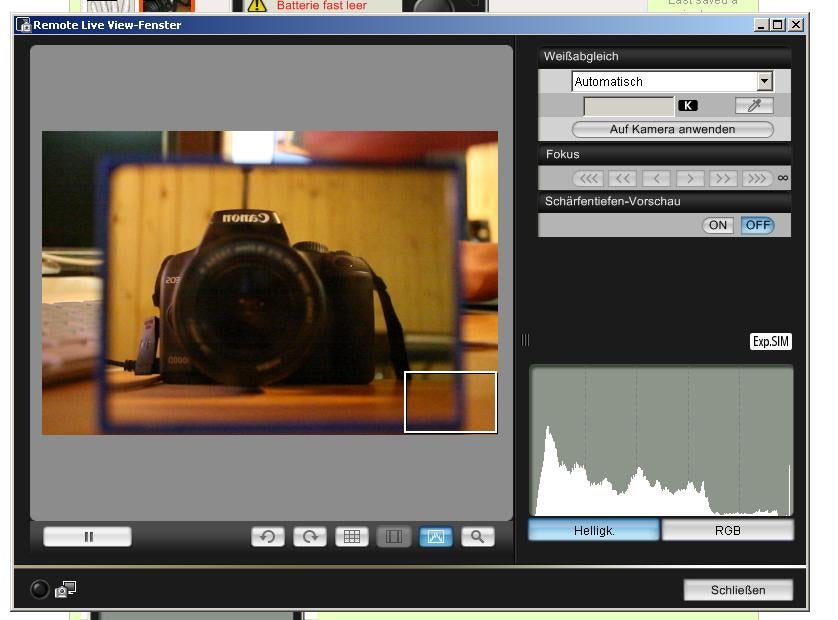Click the Batterie fast leer warning in the background window

tap(321, 6)
